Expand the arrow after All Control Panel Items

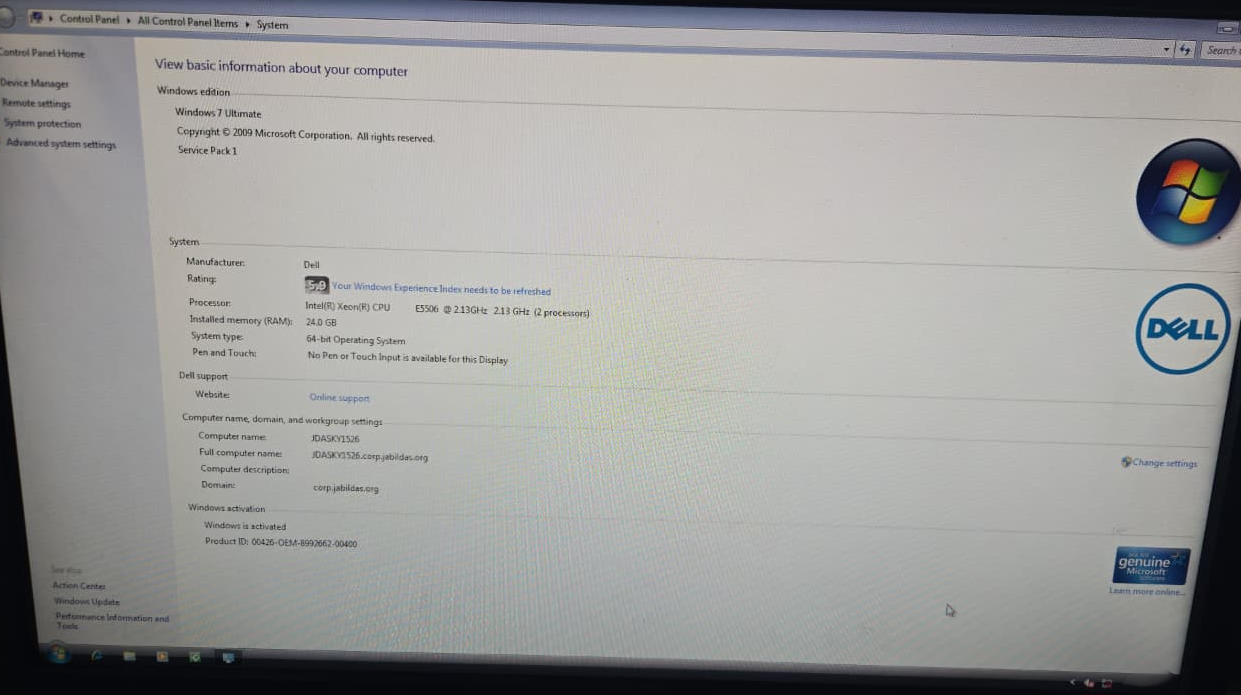point(247,24)
